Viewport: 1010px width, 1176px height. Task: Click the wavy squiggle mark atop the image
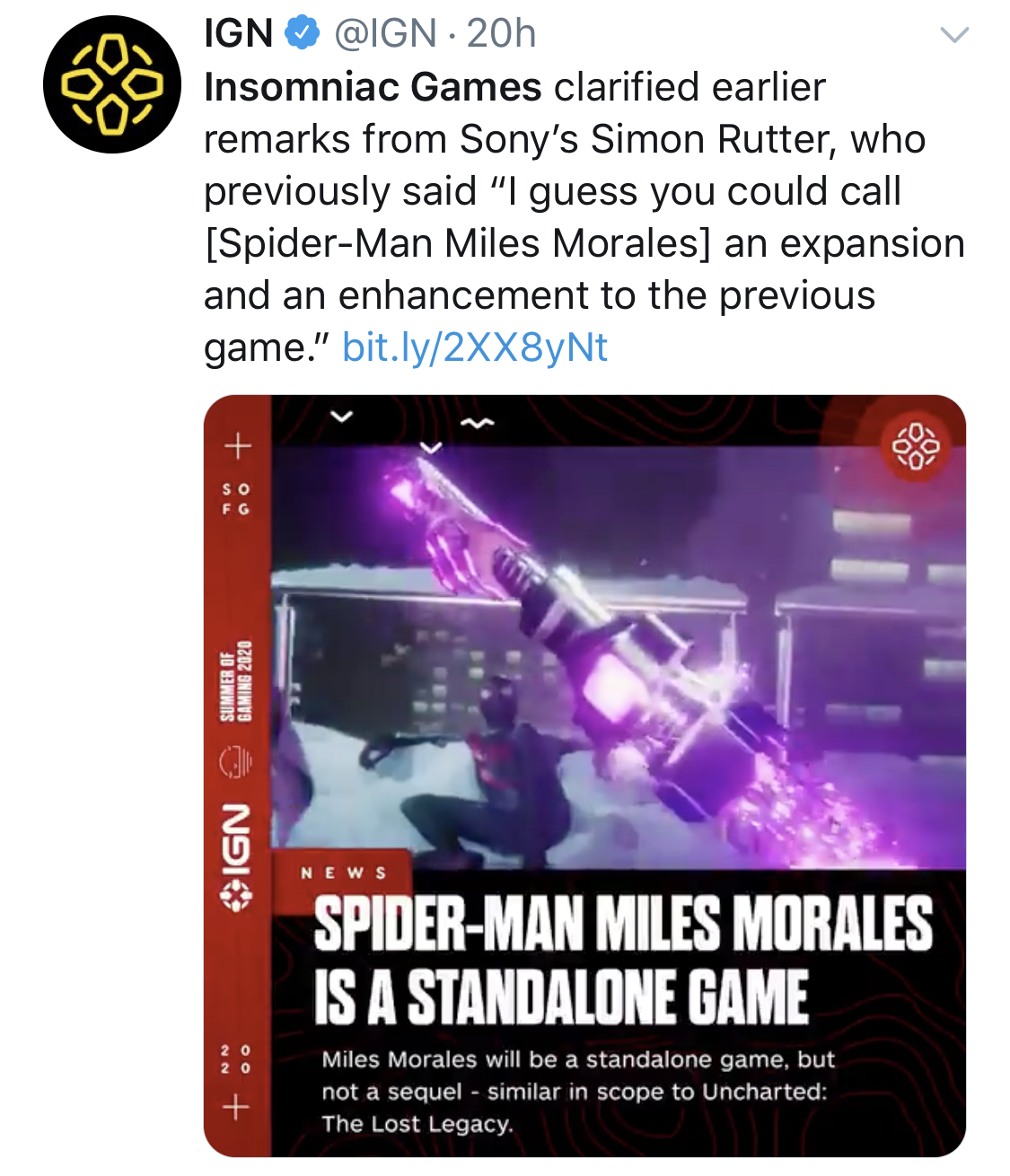(477, 422)
